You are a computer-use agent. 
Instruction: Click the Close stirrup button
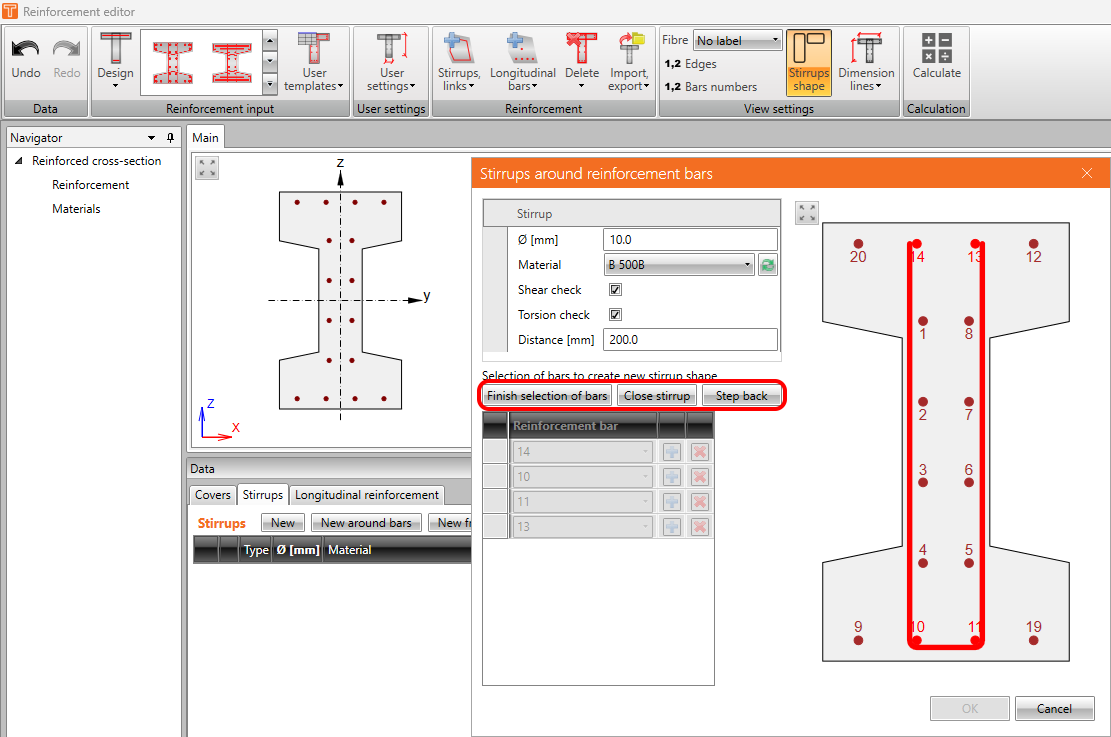click(x=656, y=396)
